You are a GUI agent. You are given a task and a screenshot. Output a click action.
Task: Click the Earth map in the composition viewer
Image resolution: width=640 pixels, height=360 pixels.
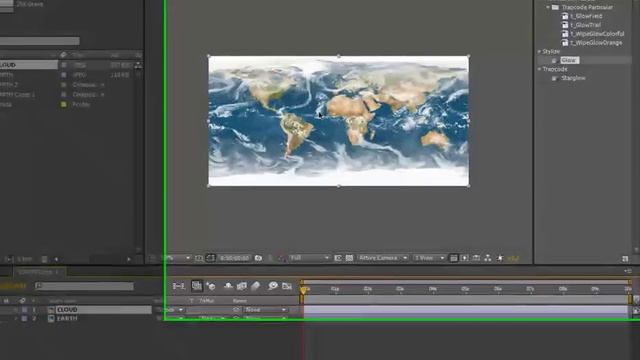(338, 121)
